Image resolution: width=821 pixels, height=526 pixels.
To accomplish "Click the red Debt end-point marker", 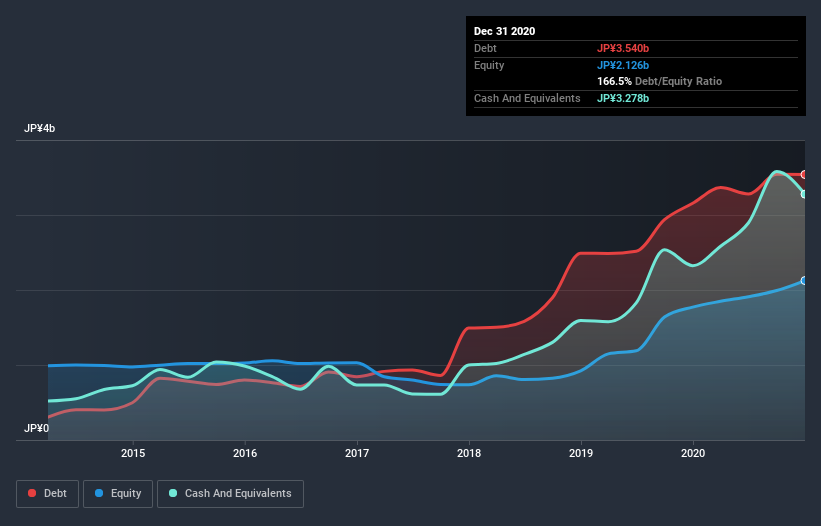I will pyautogui.click(x=804, y=174).
